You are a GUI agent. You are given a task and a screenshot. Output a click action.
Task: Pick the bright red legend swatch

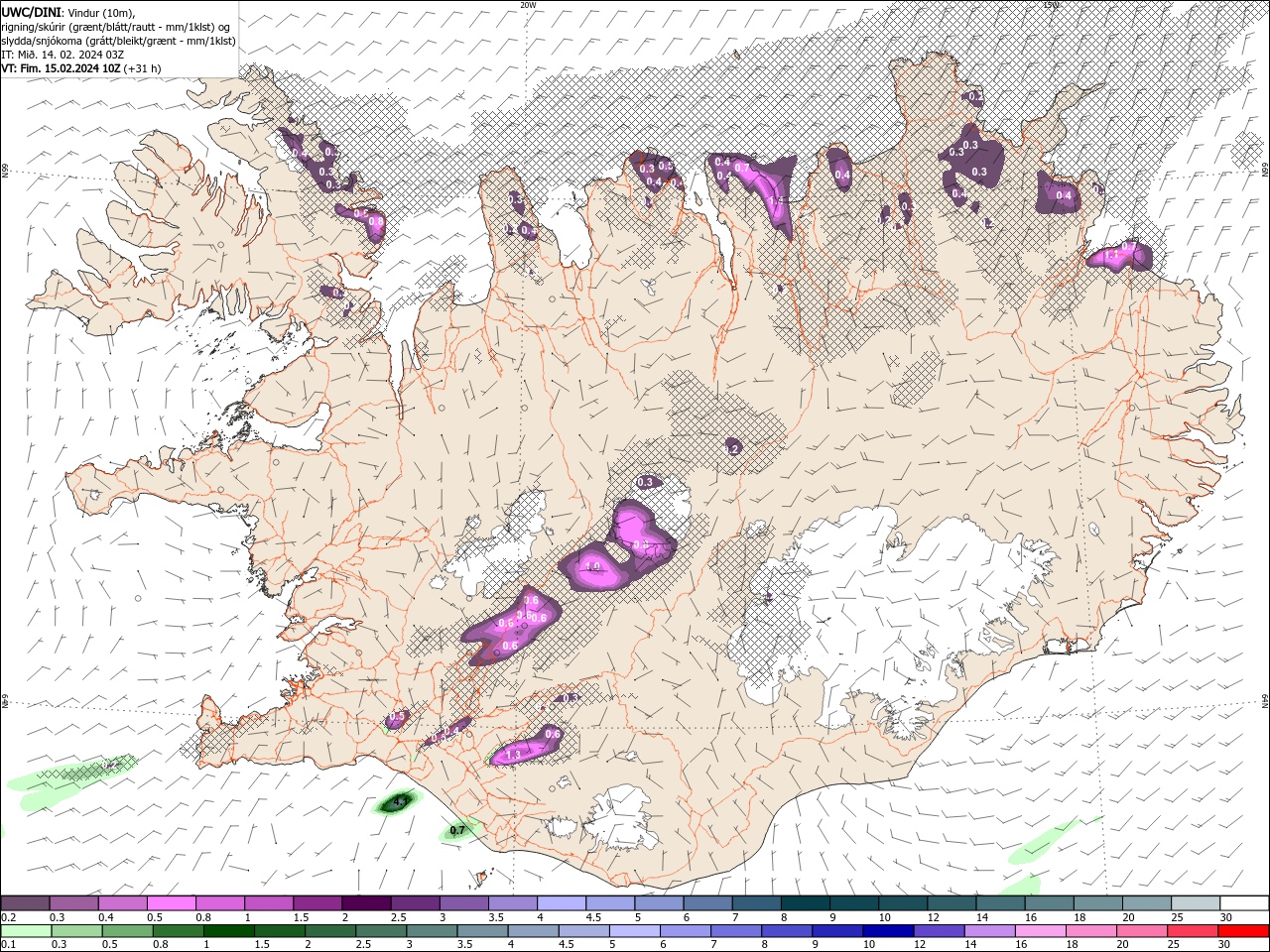(1244, 931)
